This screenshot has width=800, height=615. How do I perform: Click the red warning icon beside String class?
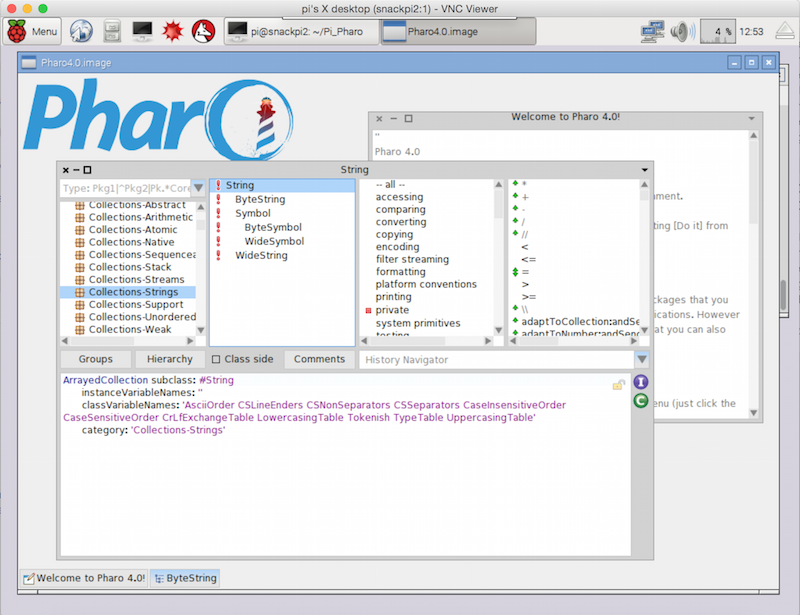pos(218,185)
